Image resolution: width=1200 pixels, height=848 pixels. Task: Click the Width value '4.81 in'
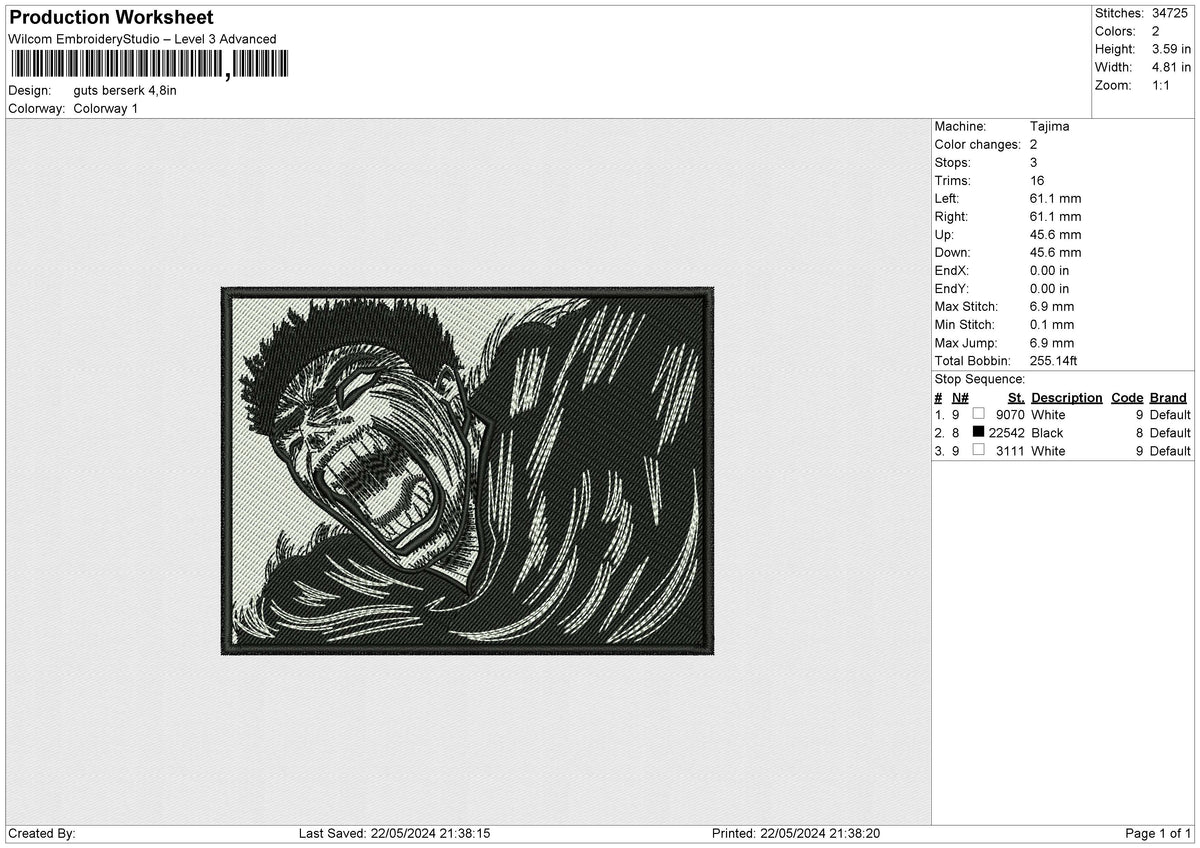(x=1171, y=67)
